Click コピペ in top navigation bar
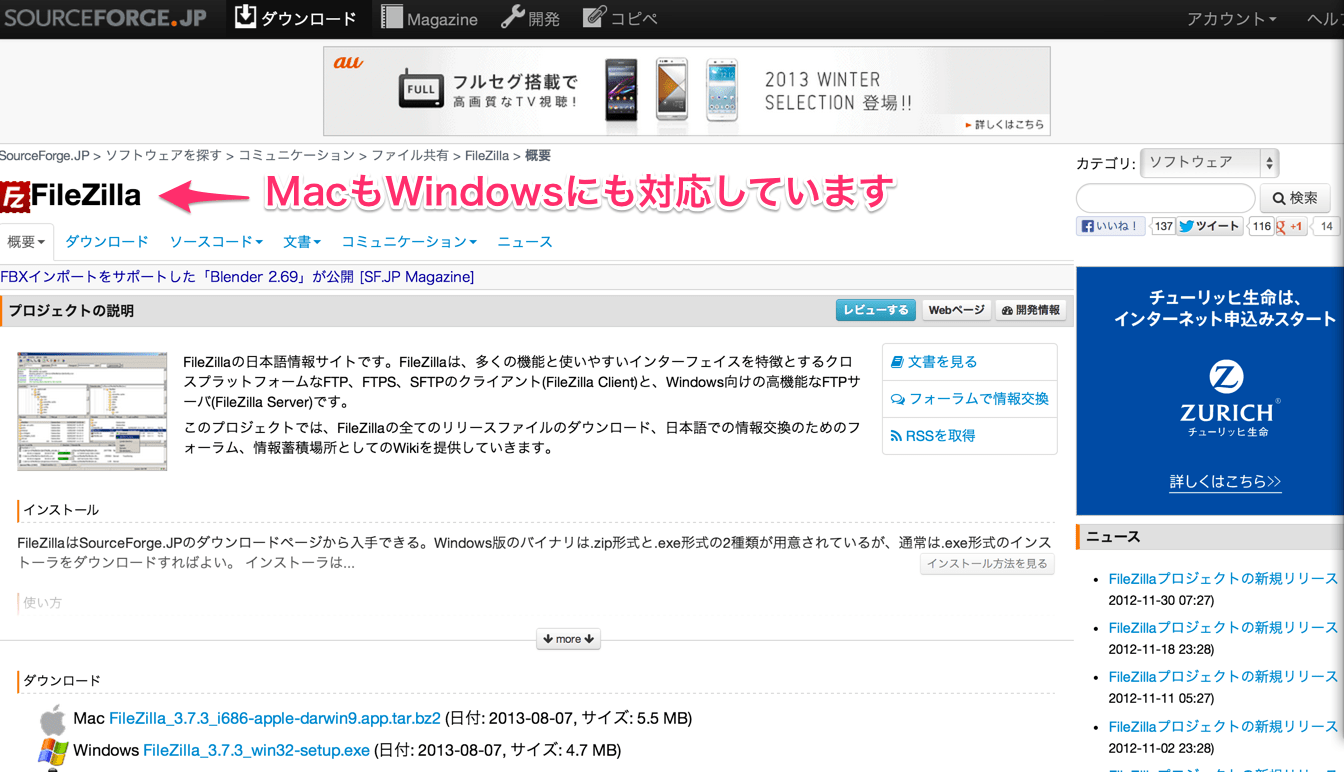 coord(634,19)
